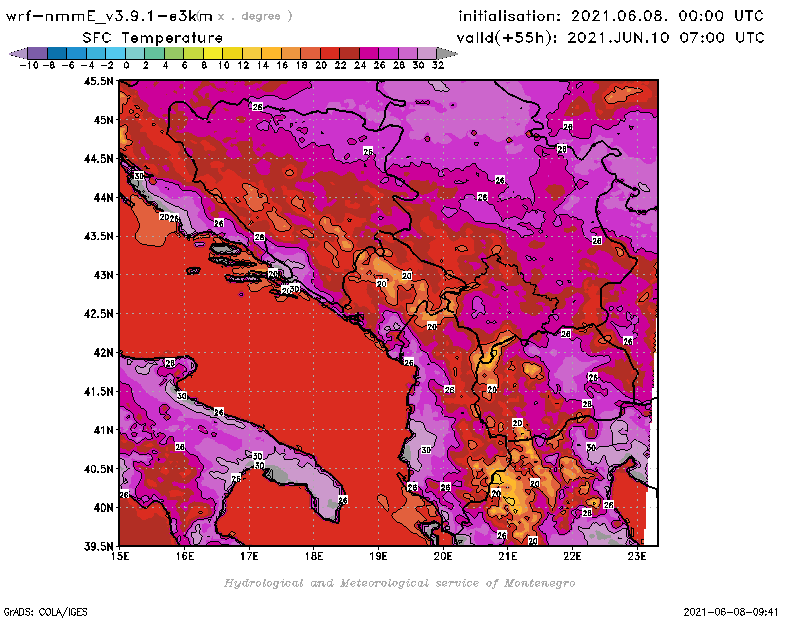Select the 40.5N latitude axis label
This screenshot has width=800, height=618.
pos(98,469)
